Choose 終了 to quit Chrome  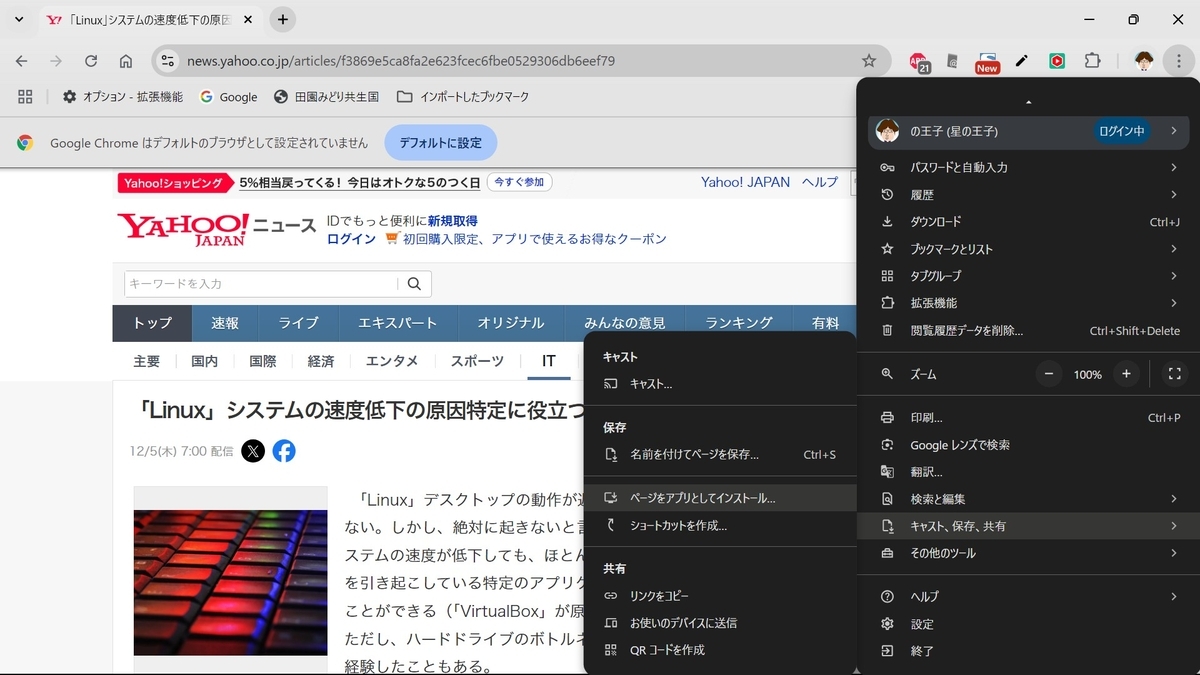pos(1028,651)
